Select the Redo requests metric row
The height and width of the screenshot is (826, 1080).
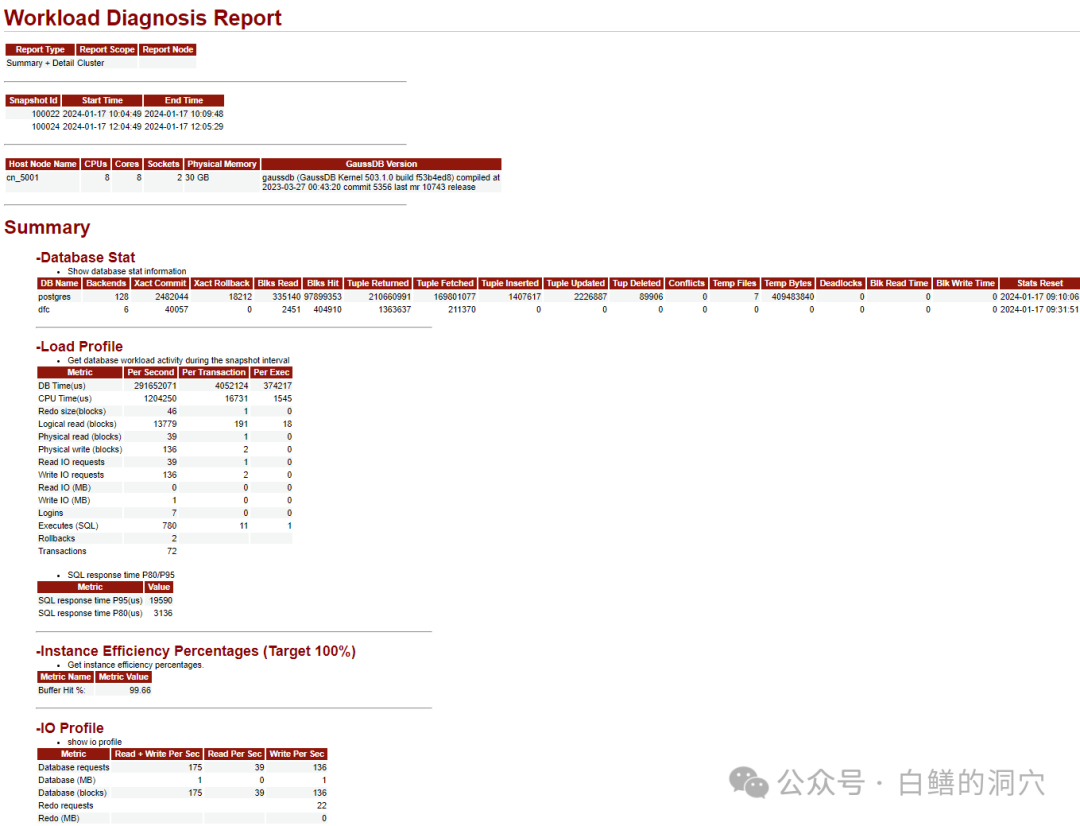(x=183, y=806)
